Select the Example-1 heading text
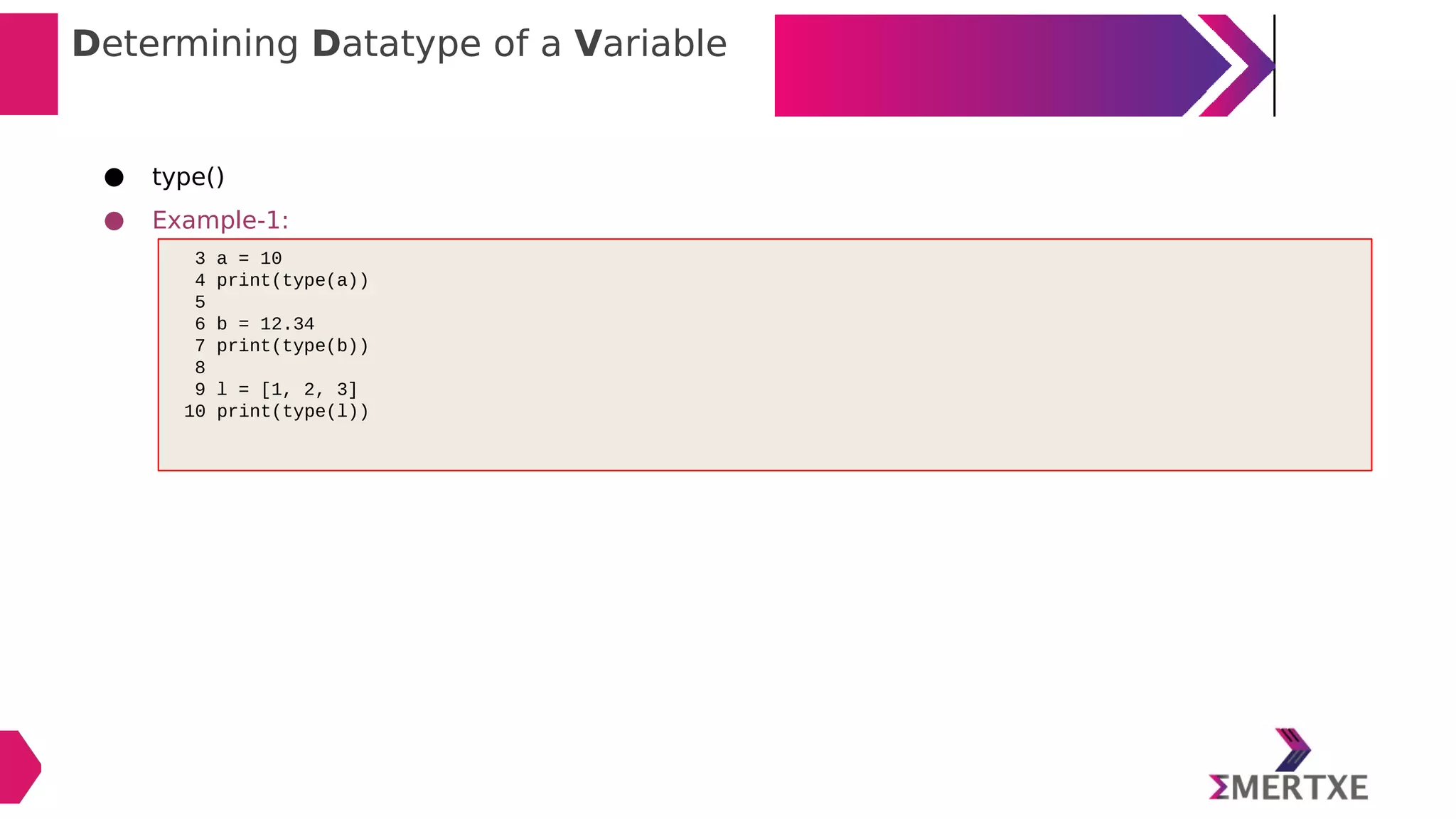The width and height of the screenshot is (1456, 819). (220, 220)
